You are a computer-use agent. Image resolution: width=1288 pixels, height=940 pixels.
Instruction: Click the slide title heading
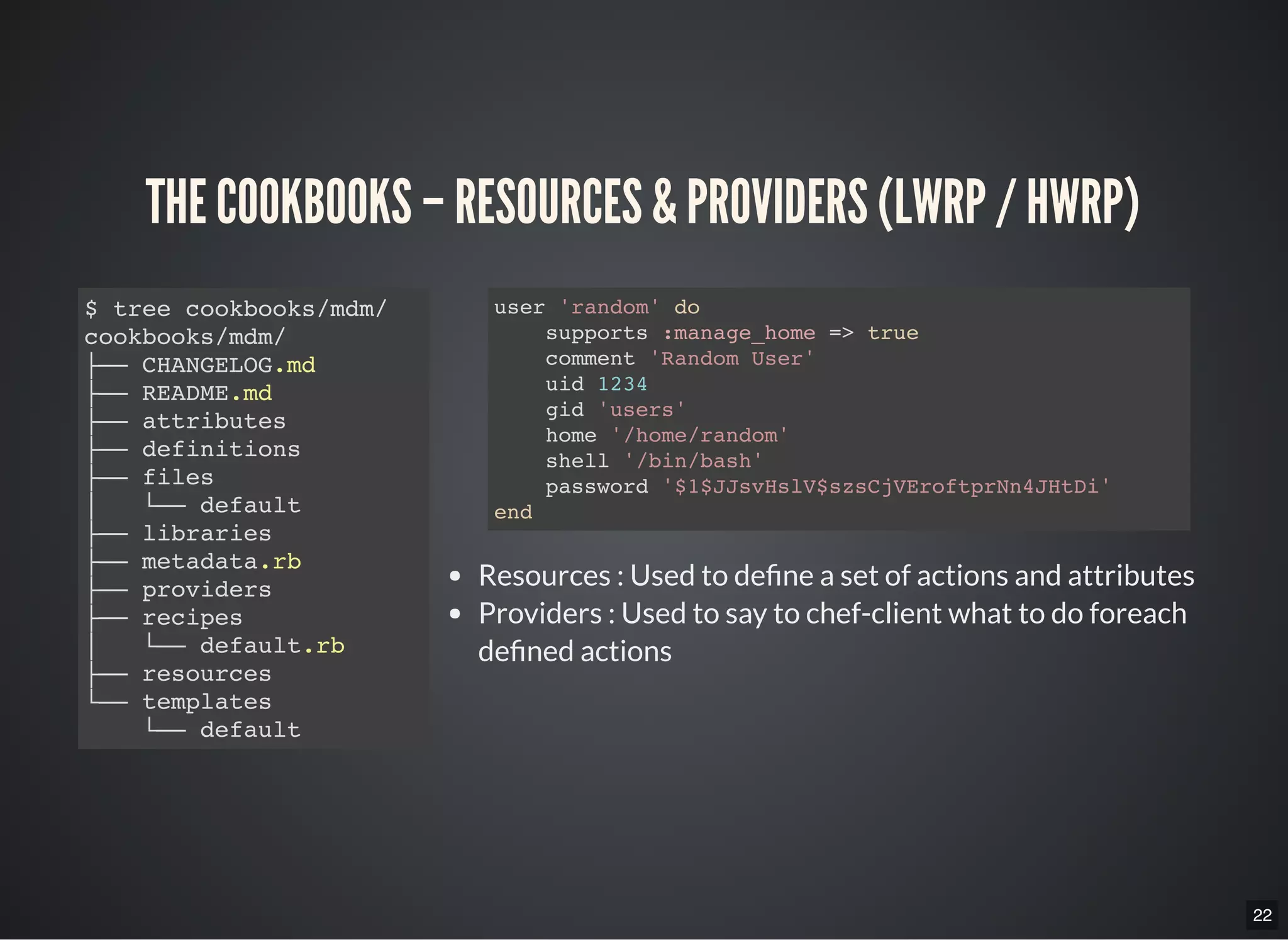click(x=643, y=201)
